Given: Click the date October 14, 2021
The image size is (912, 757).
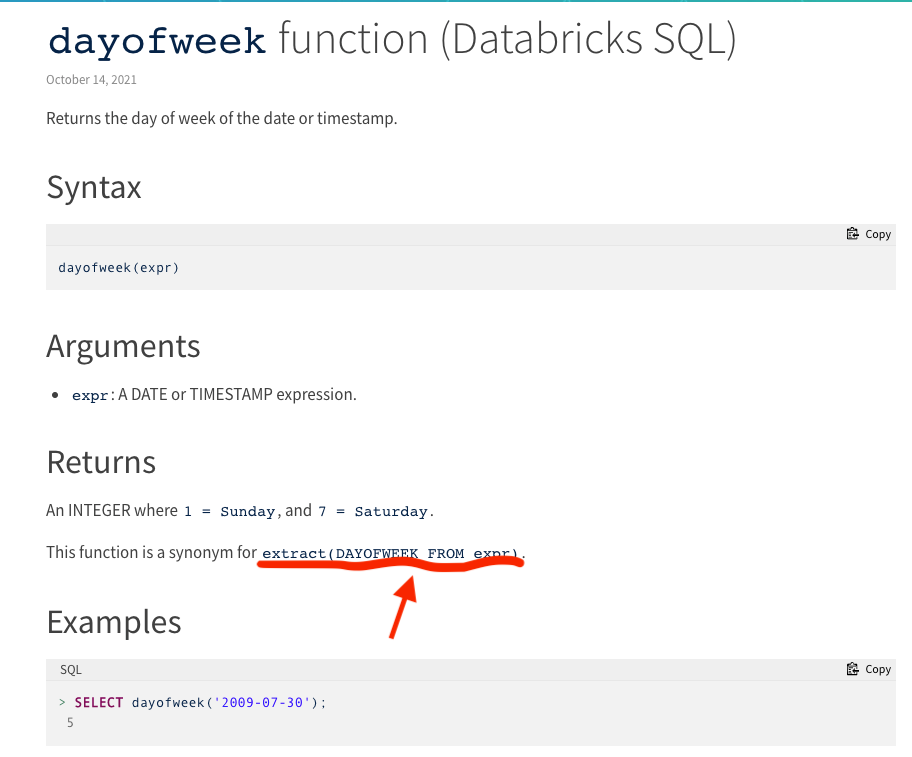Looking at the screenshot, I should coord(91,79).
